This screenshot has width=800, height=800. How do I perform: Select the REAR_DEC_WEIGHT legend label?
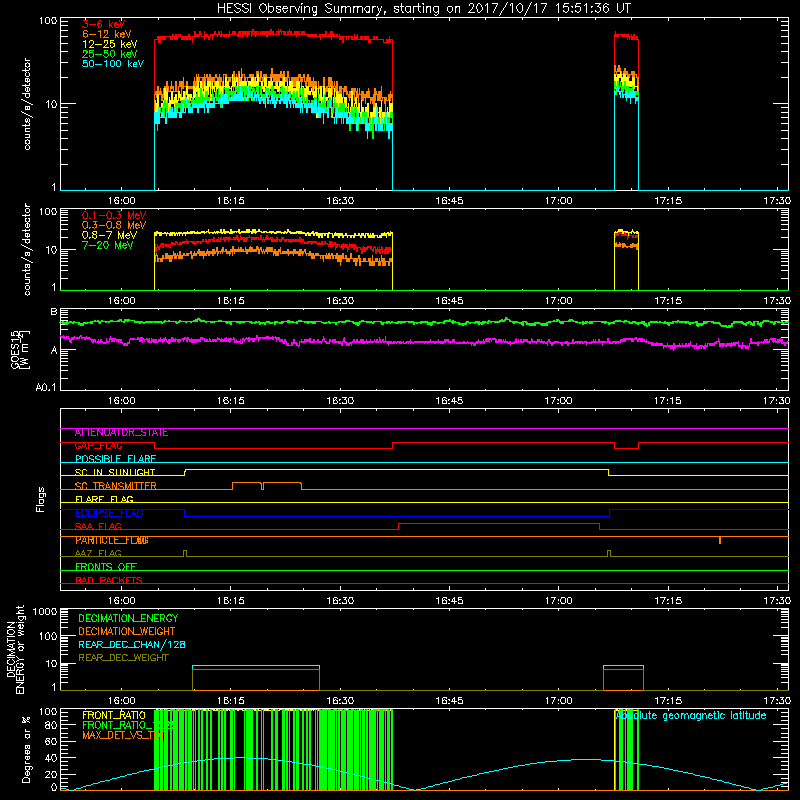pyautogui.click(x=123, y=658)
